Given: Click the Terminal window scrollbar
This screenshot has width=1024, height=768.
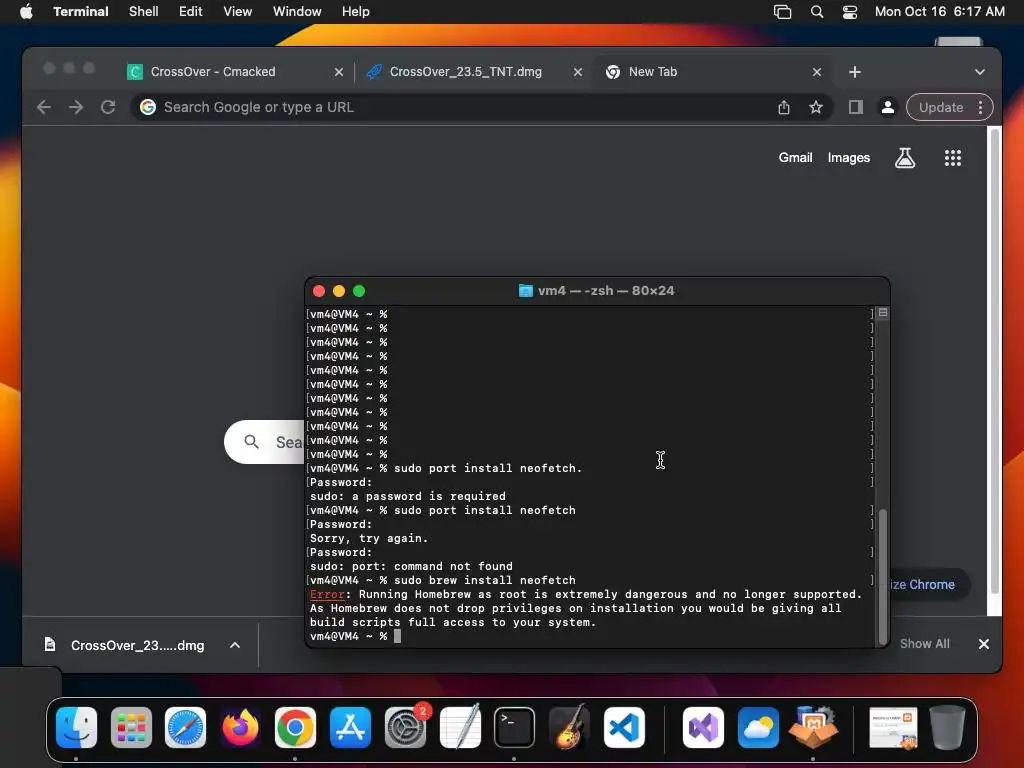Looking at the screenshot, I should pyautogui.click(x=883, y=575).
